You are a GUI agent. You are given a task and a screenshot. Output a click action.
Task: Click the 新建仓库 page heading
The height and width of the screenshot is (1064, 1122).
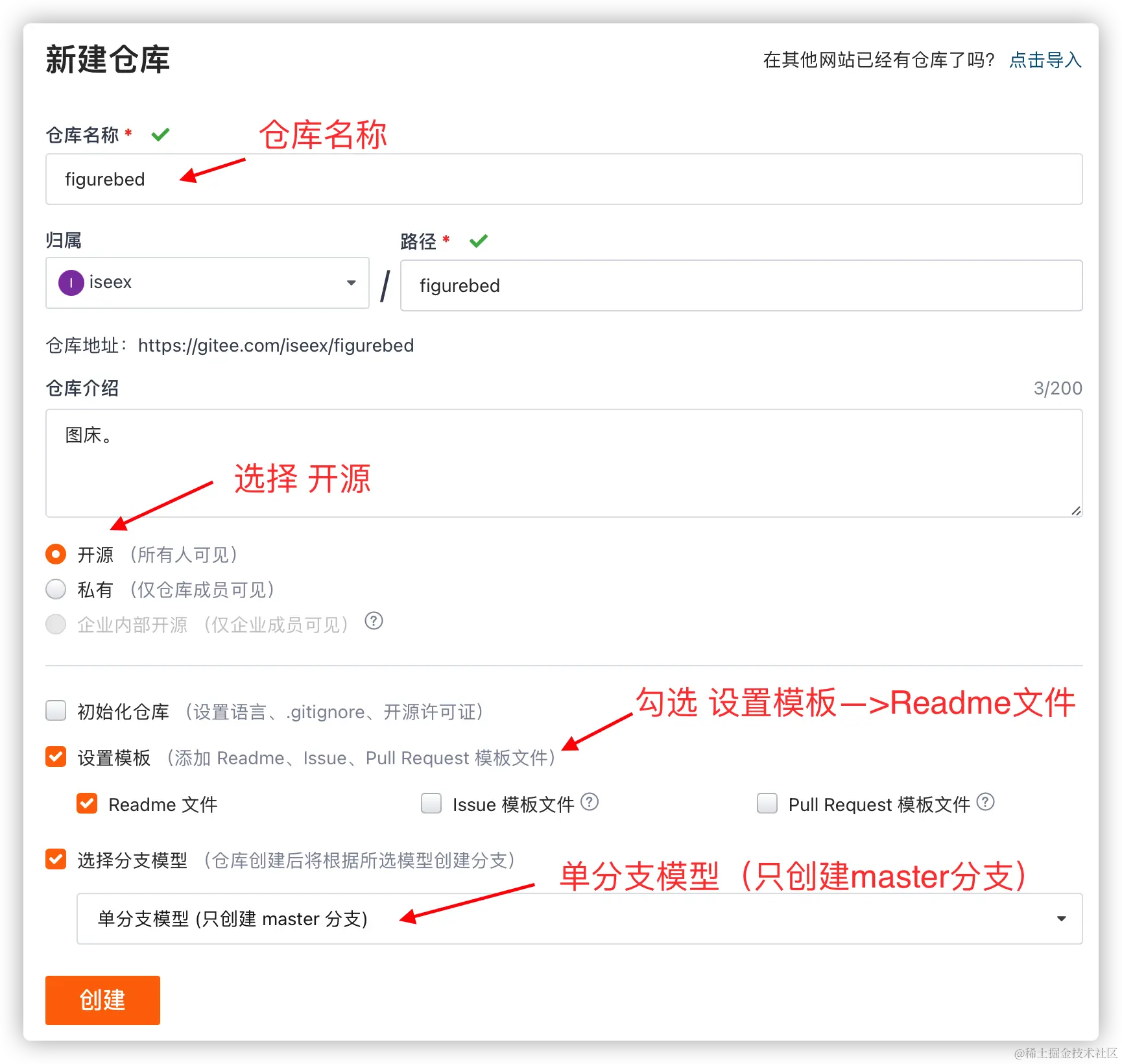(108, 60)
